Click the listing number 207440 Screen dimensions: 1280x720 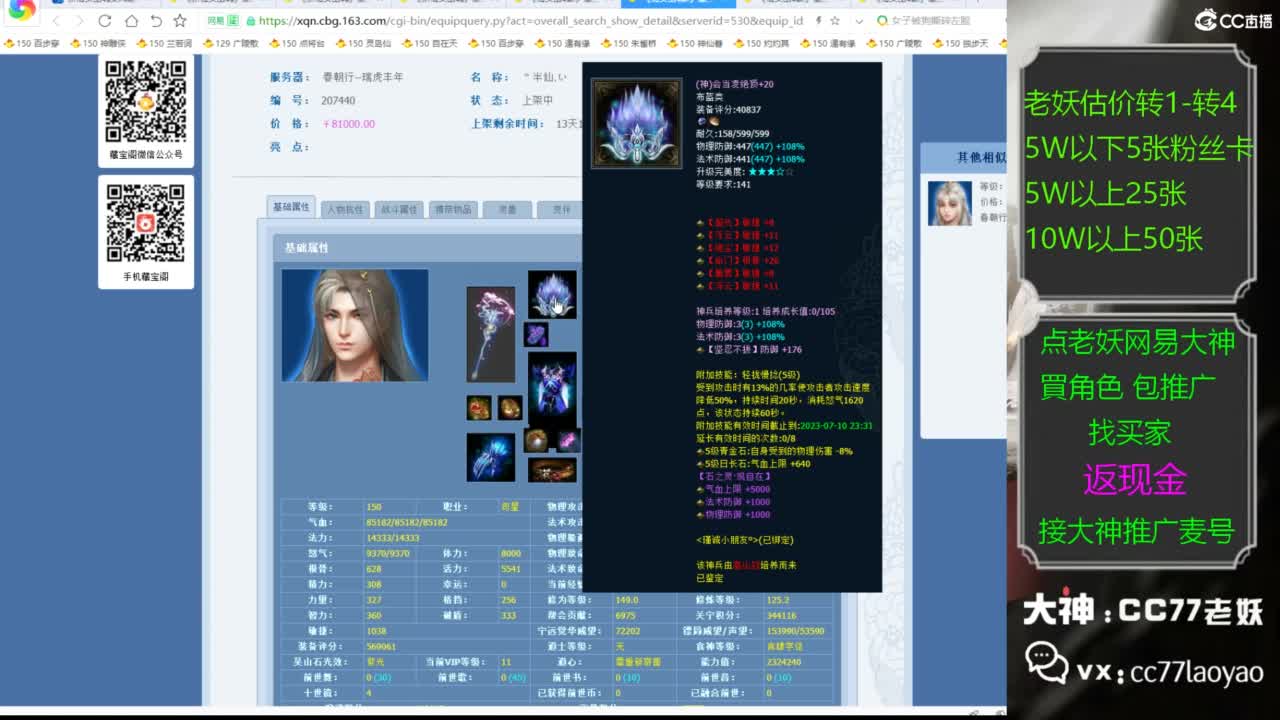pyautogui.click(x=338, y=101)
